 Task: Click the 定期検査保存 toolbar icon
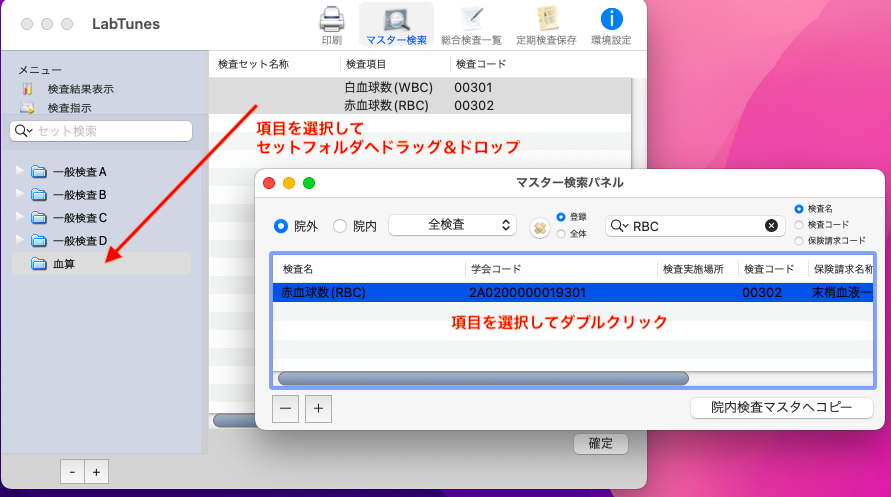(546, 19)
